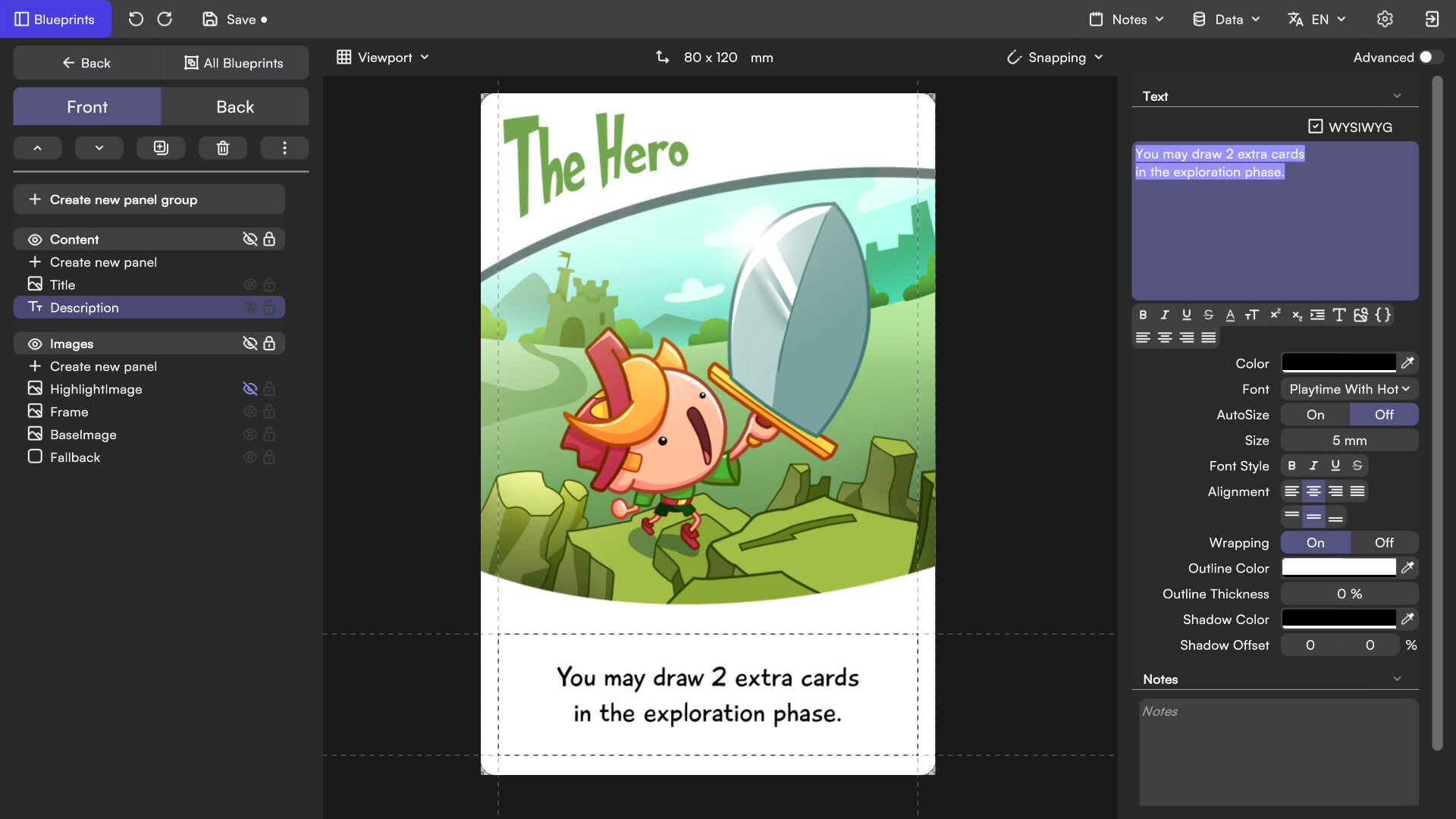Open the Data dropdown
Screen dimensions: 1456x819
(1225, 19)
